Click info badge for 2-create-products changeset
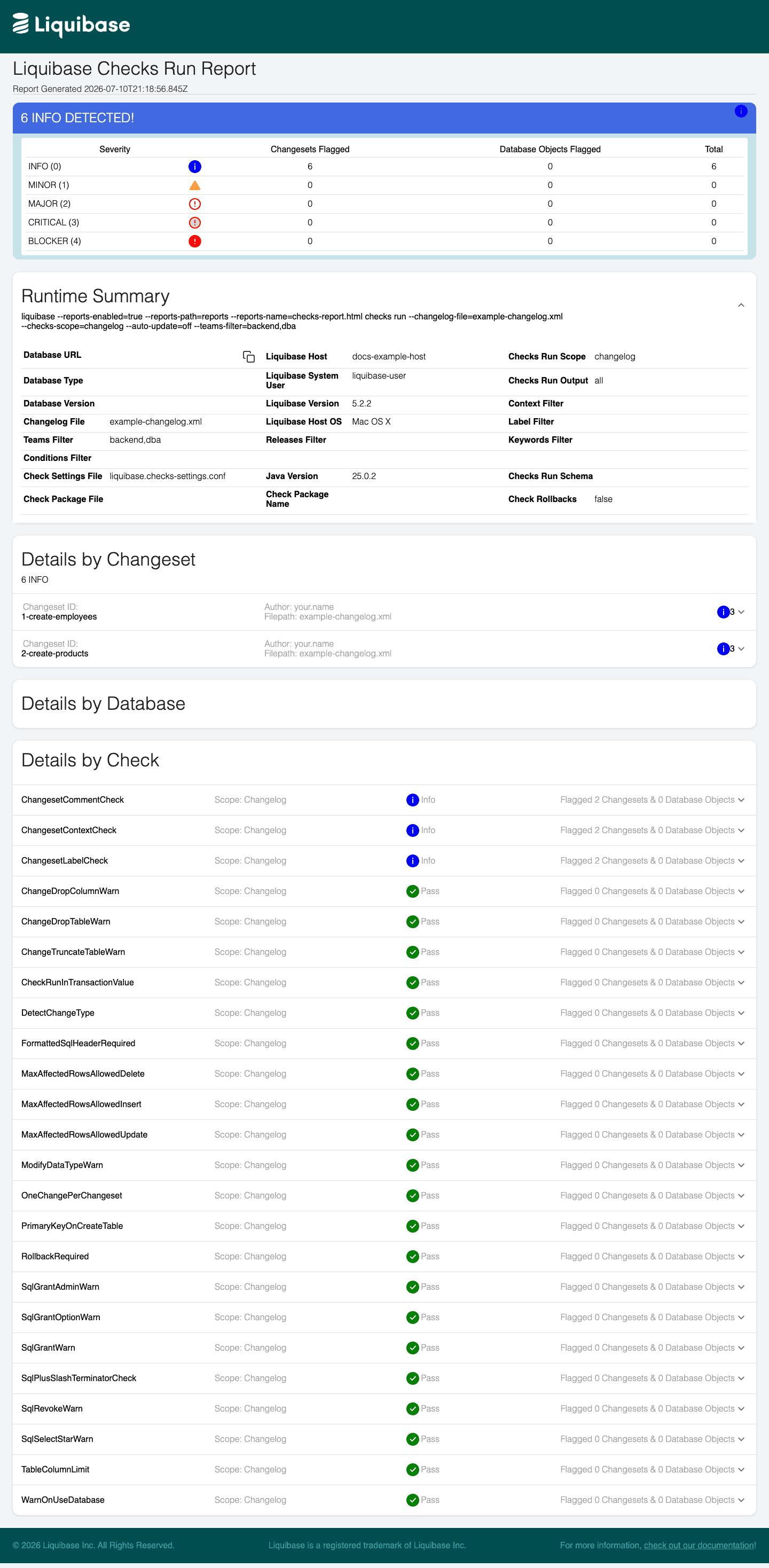769x1568 pixels. [x=723, y=649]
